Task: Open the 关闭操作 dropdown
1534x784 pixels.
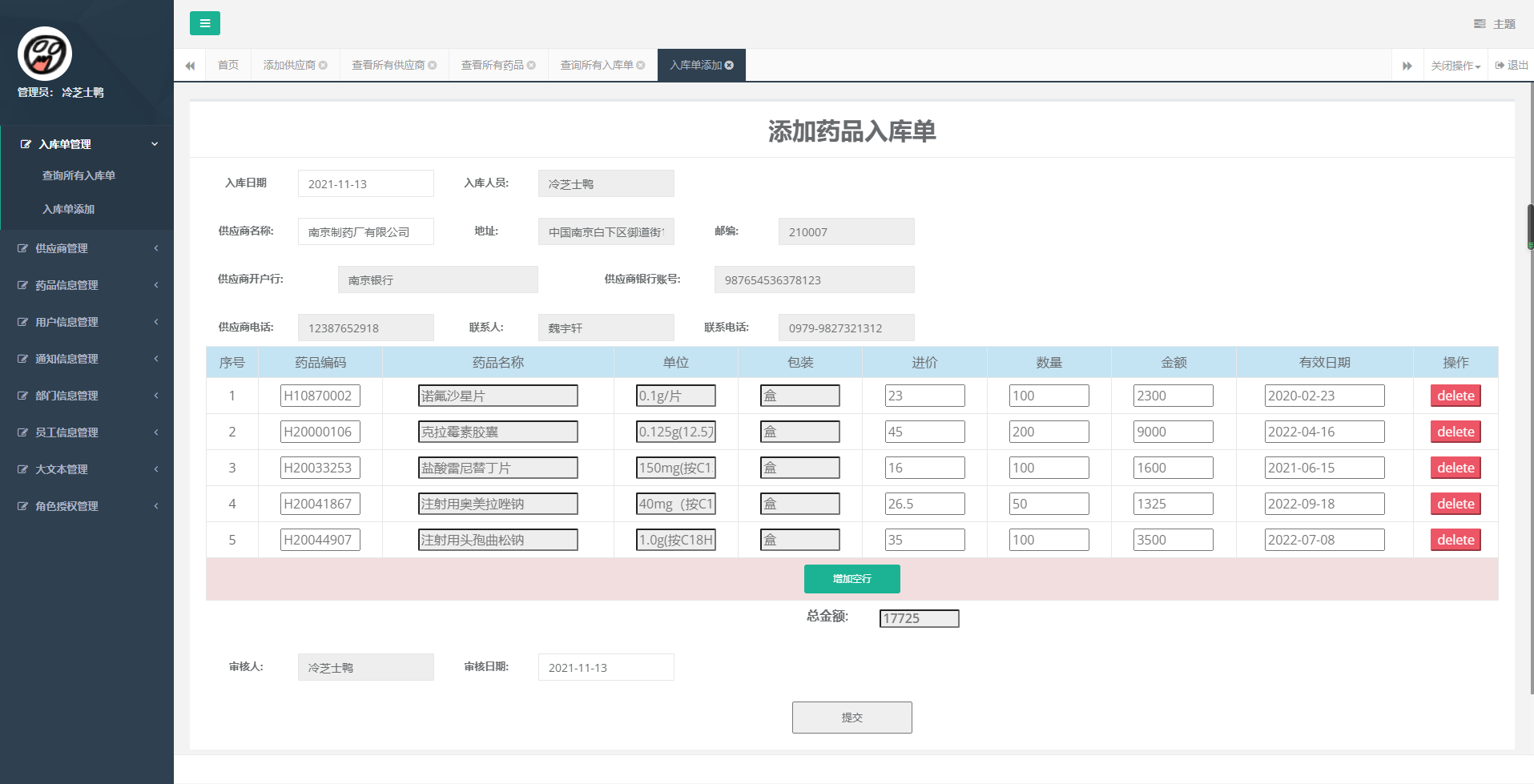Action: click(x=1455, y=66)
